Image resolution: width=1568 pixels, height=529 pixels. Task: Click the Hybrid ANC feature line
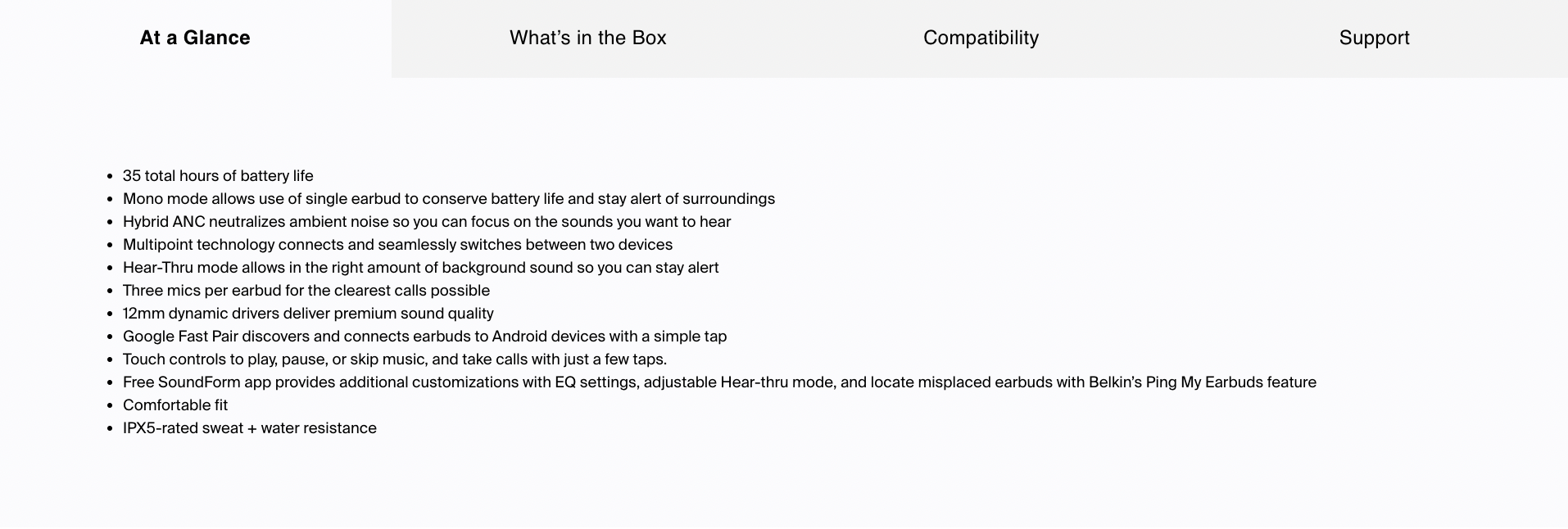427,222
